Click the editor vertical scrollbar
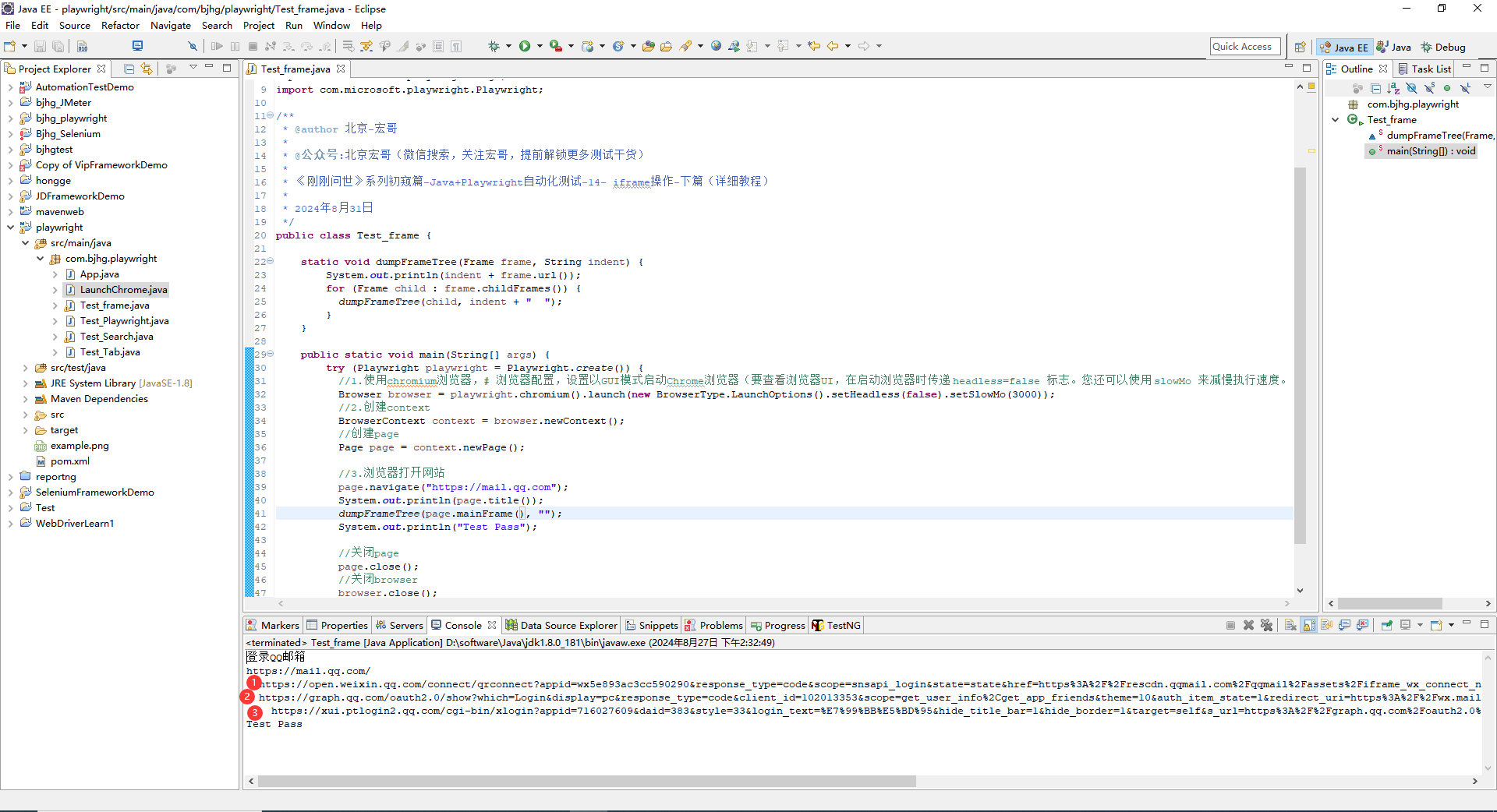The height and width of the screenshot is (812, 1497). tap(1300, 355)
